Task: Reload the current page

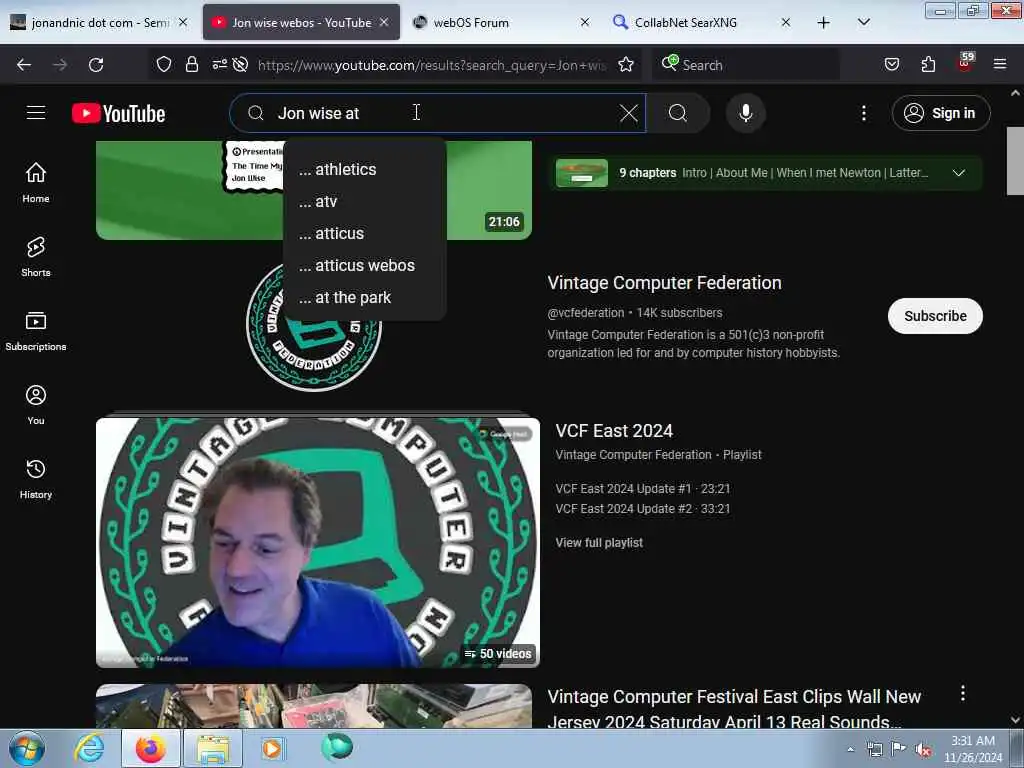Action: click(96, 65)
